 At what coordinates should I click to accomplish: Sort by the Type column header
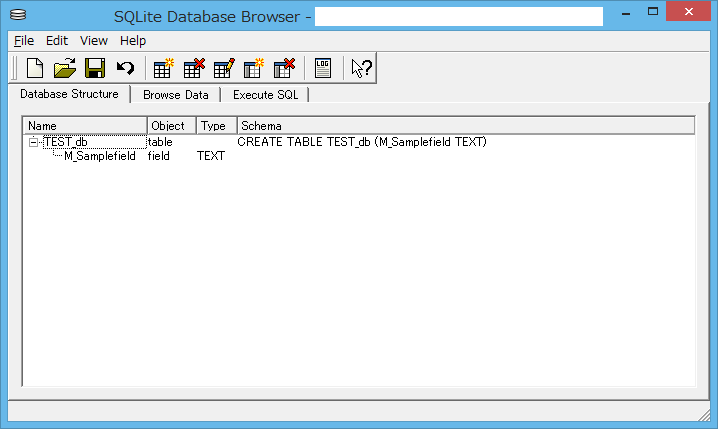pos(217,125)
